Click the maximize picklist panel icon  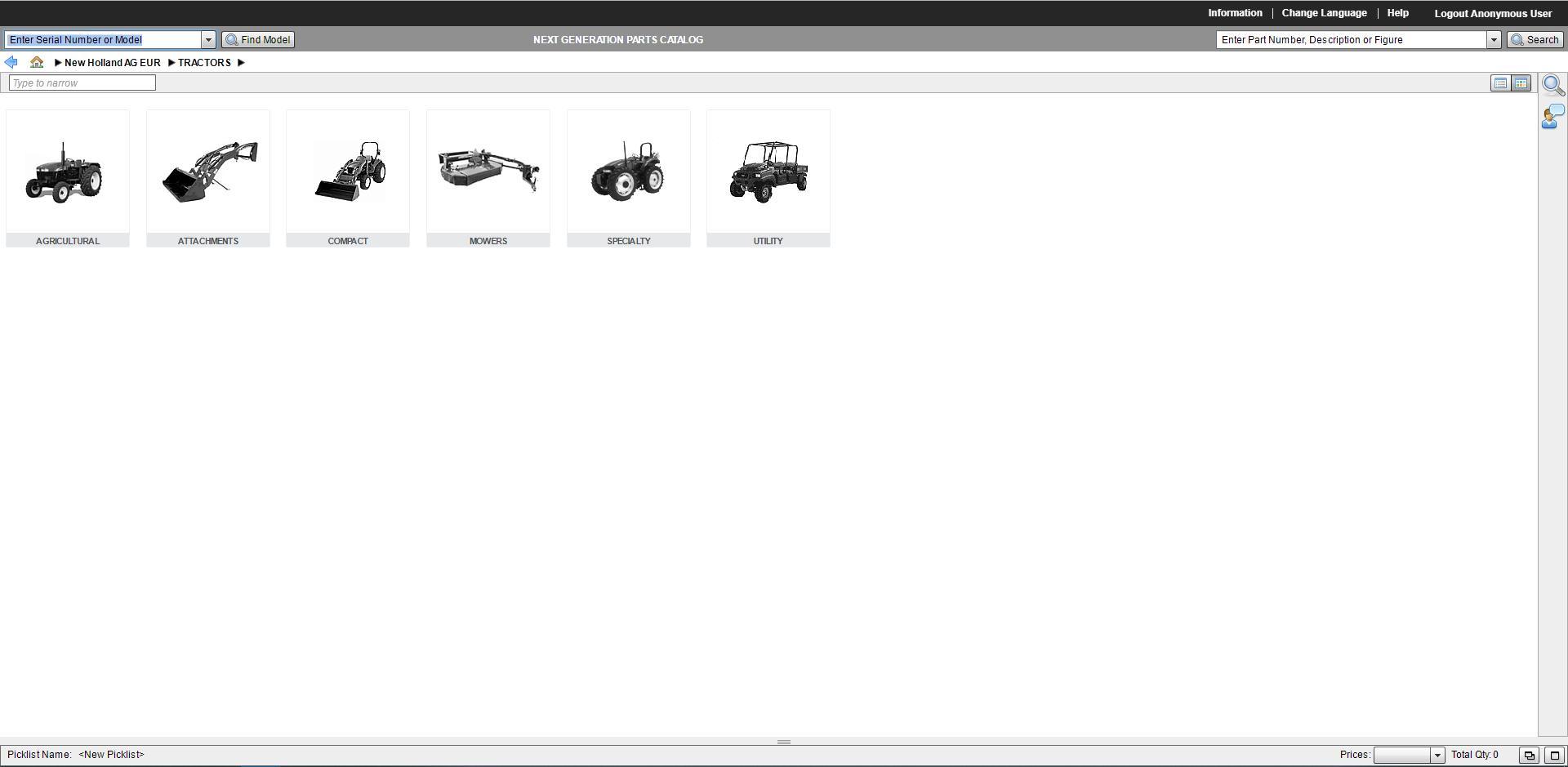(1554, 756)
